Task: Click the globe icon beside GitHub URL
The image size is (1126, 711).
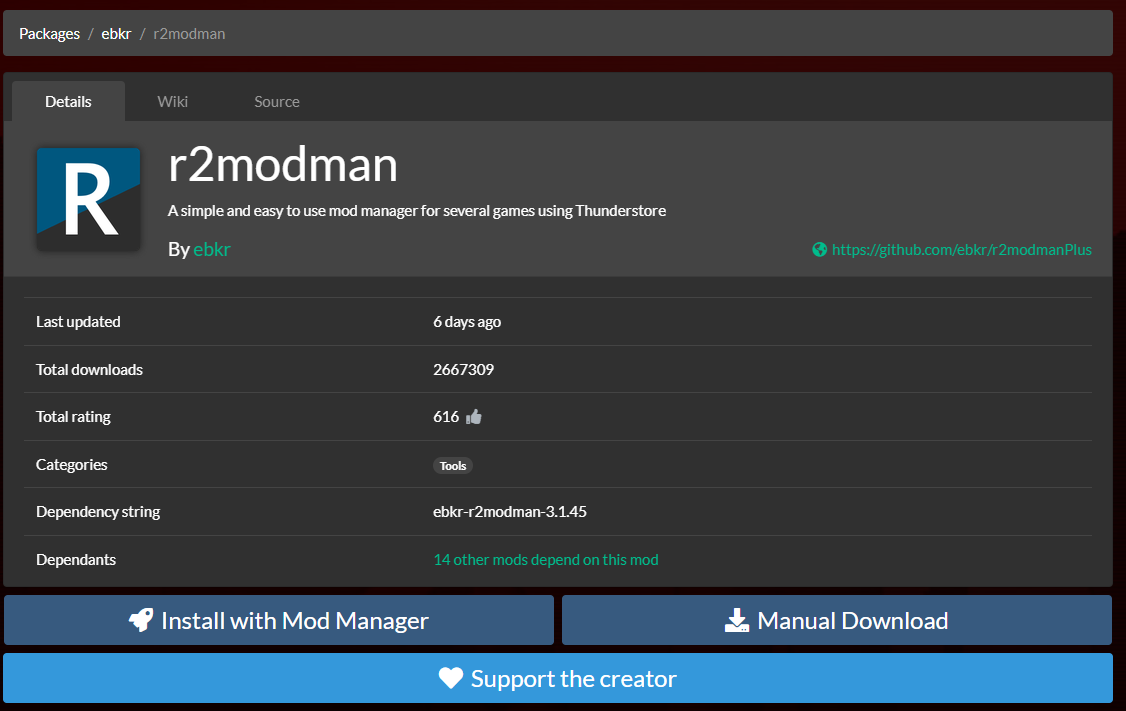Action: pyautogui.click(x=819, y=249)
